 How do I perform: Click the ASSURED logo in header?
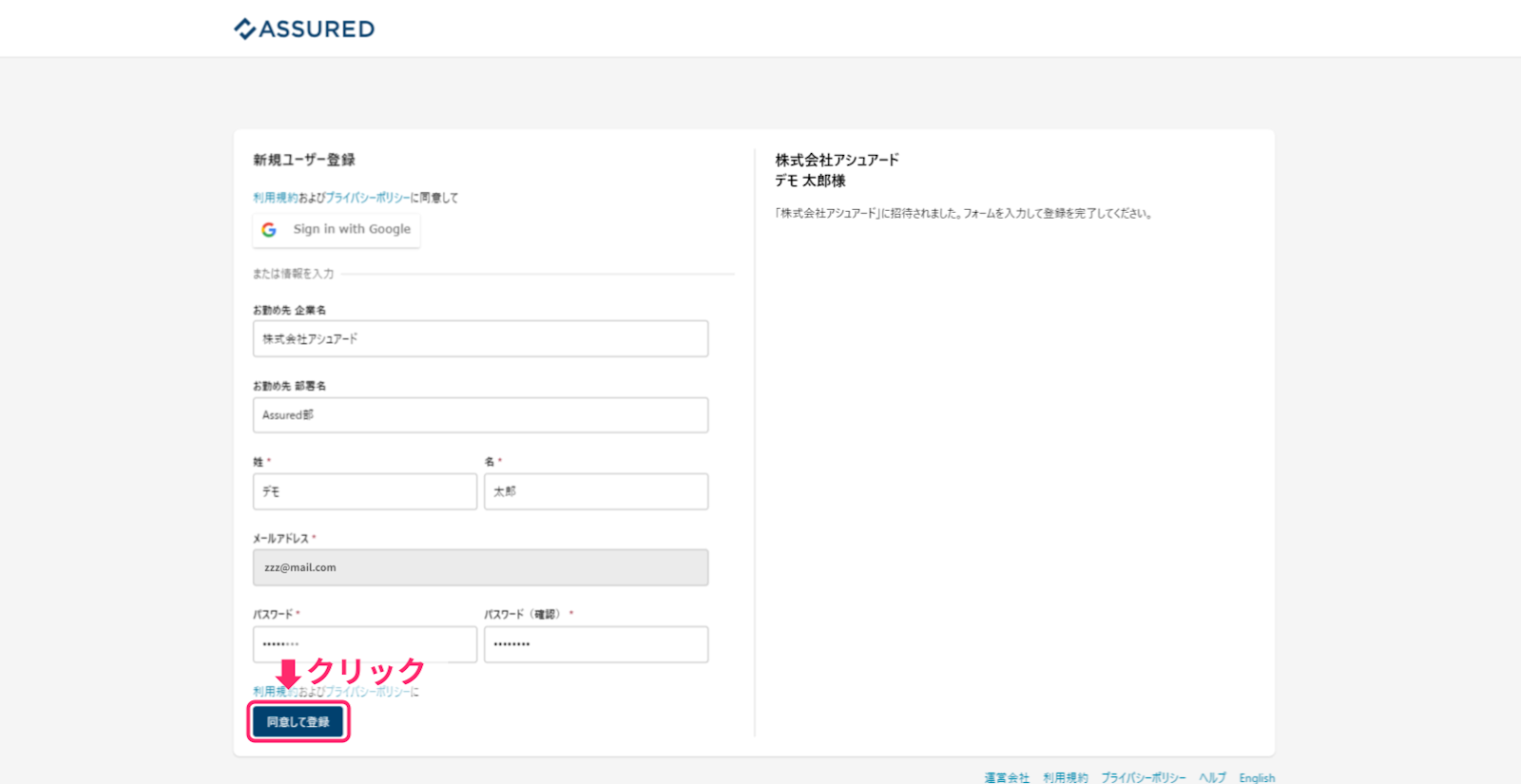pyautogui.click(x=304, y=29)
